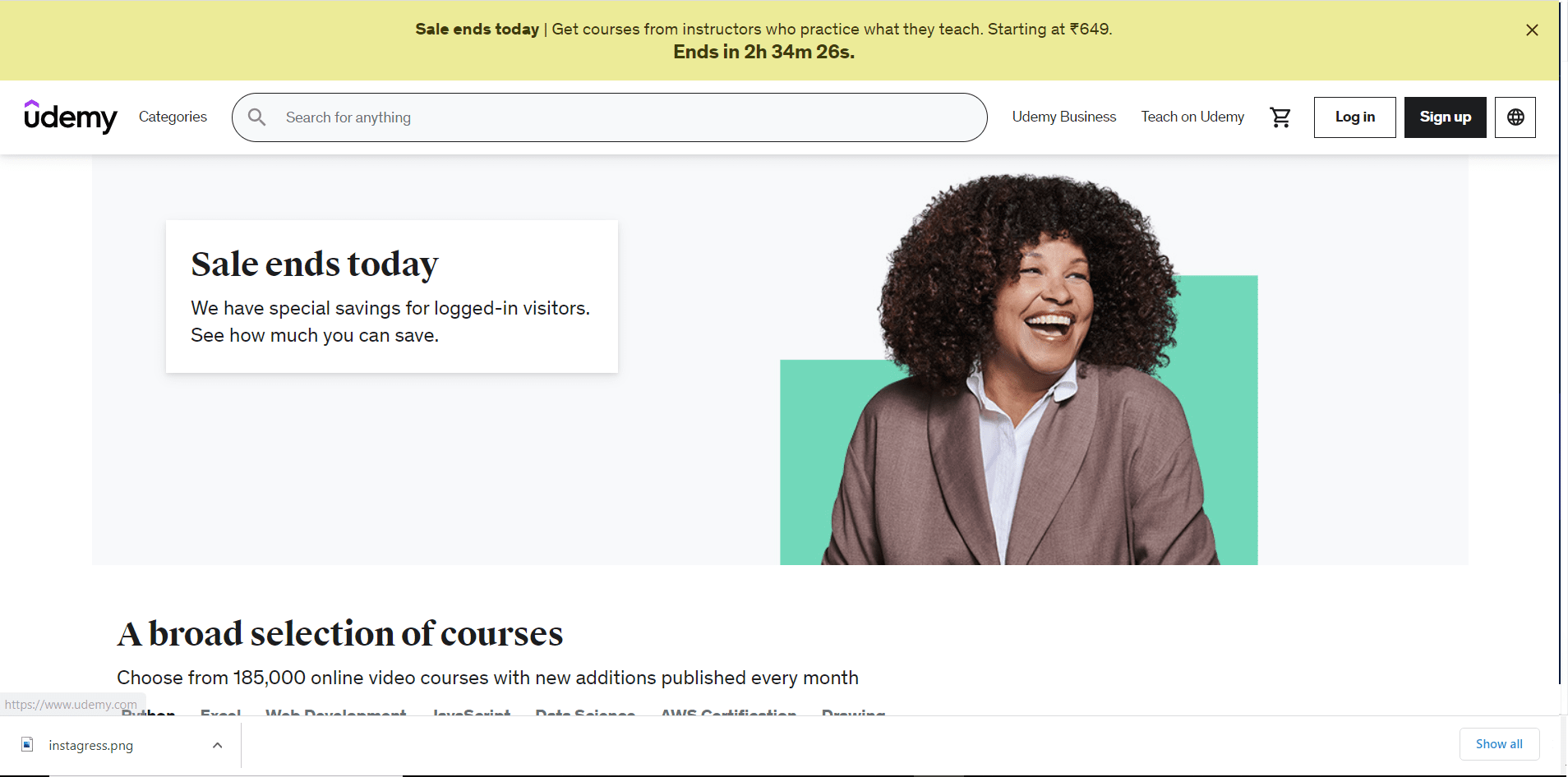
Task: Click the magnifier search icon
Action: point(257,117)
